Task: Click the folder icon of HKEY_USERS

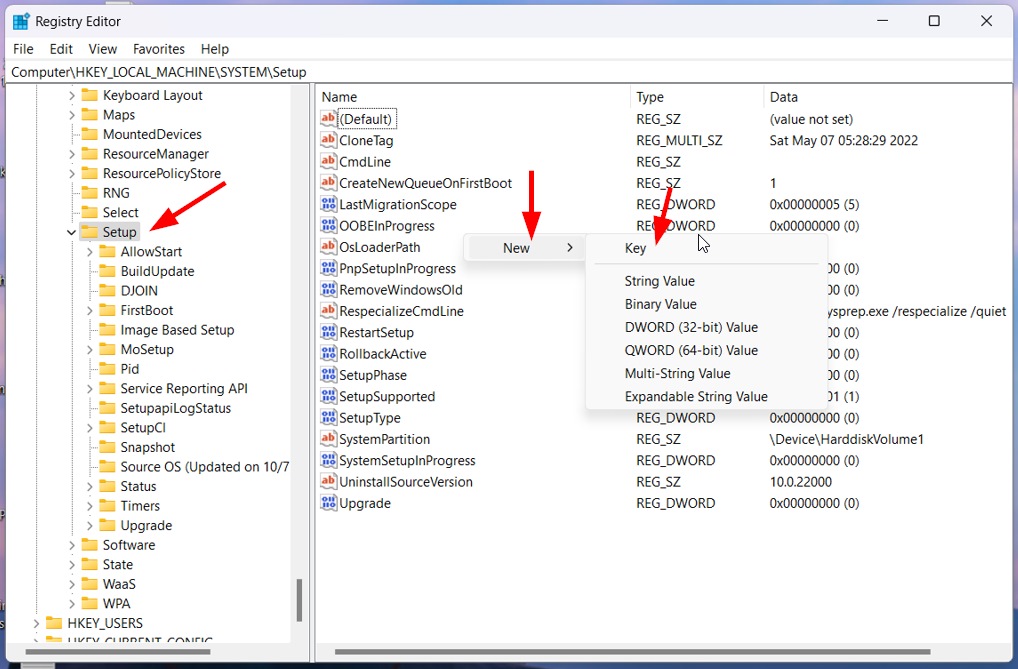Action: point(55,623)
